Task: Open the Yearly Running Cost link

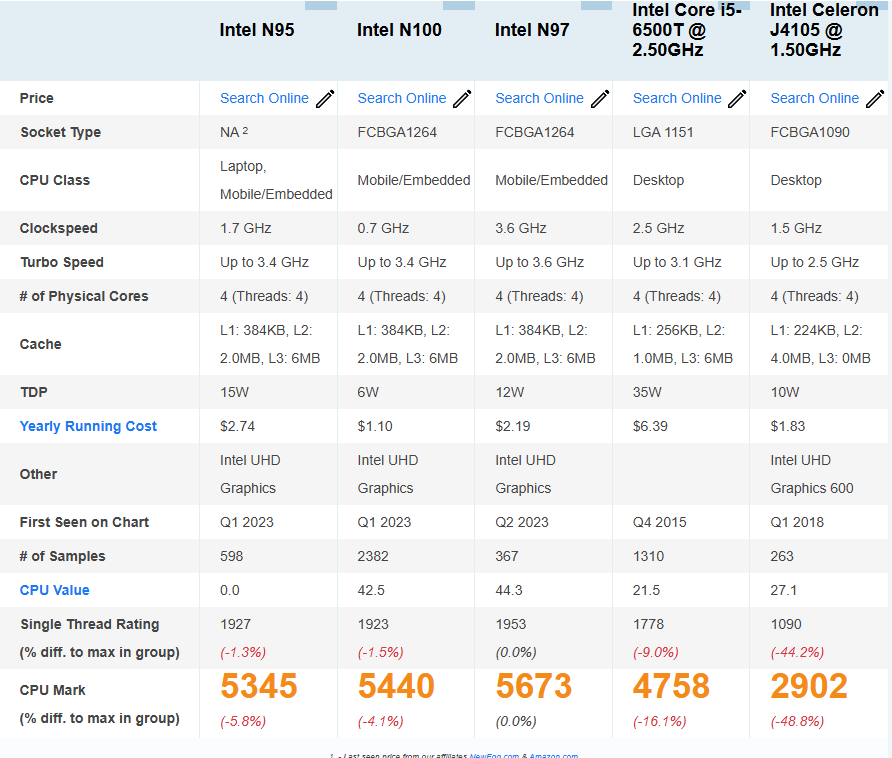Action: pyautogui.click(x=88, y=426)
